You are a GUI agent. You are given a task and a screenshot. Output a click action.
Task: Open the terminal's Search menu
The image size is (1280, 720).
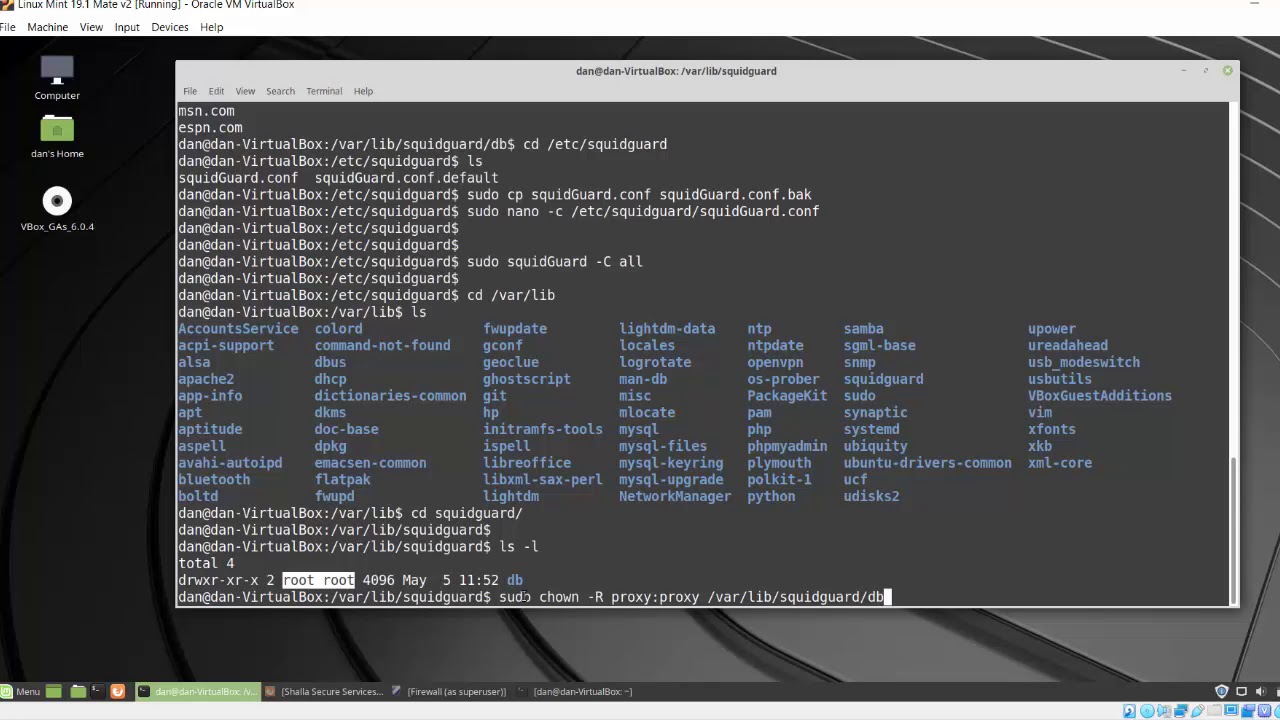280,91
